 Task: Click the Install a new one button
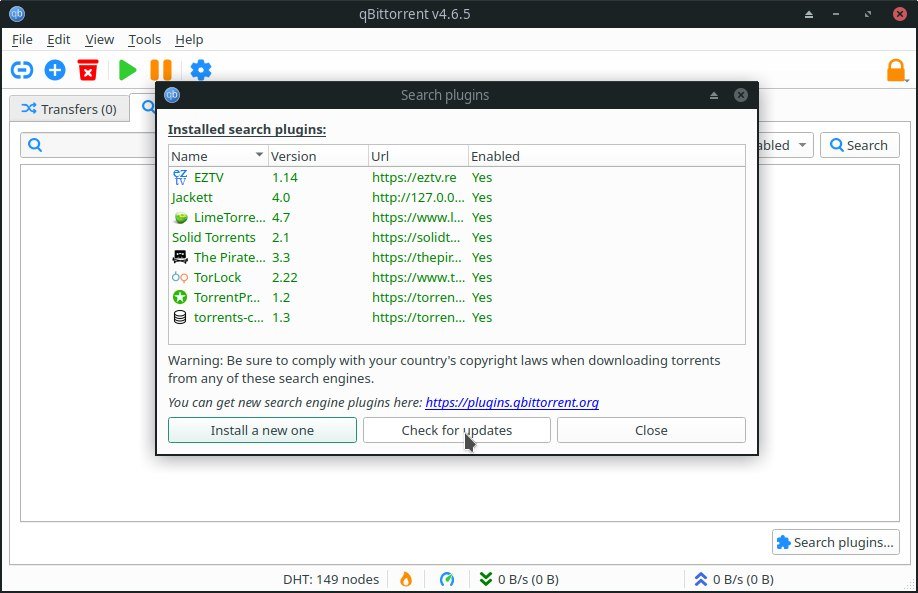point(262,430)
